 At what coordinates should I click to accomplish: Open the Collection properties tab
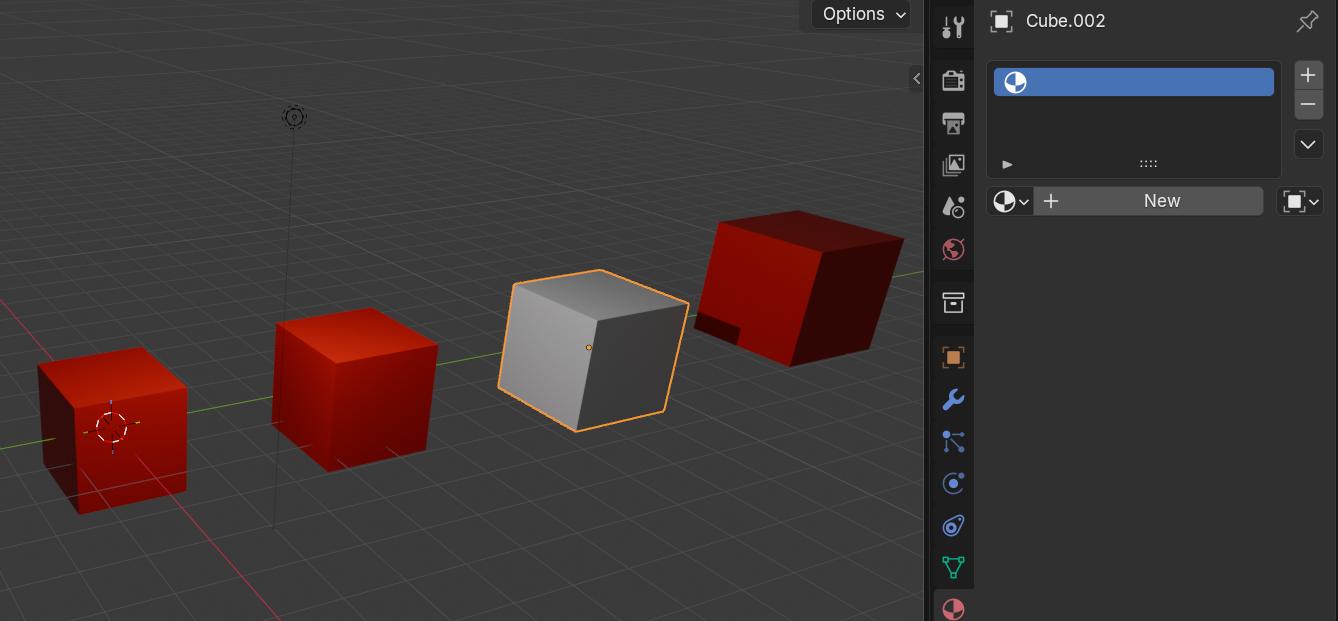953,302
